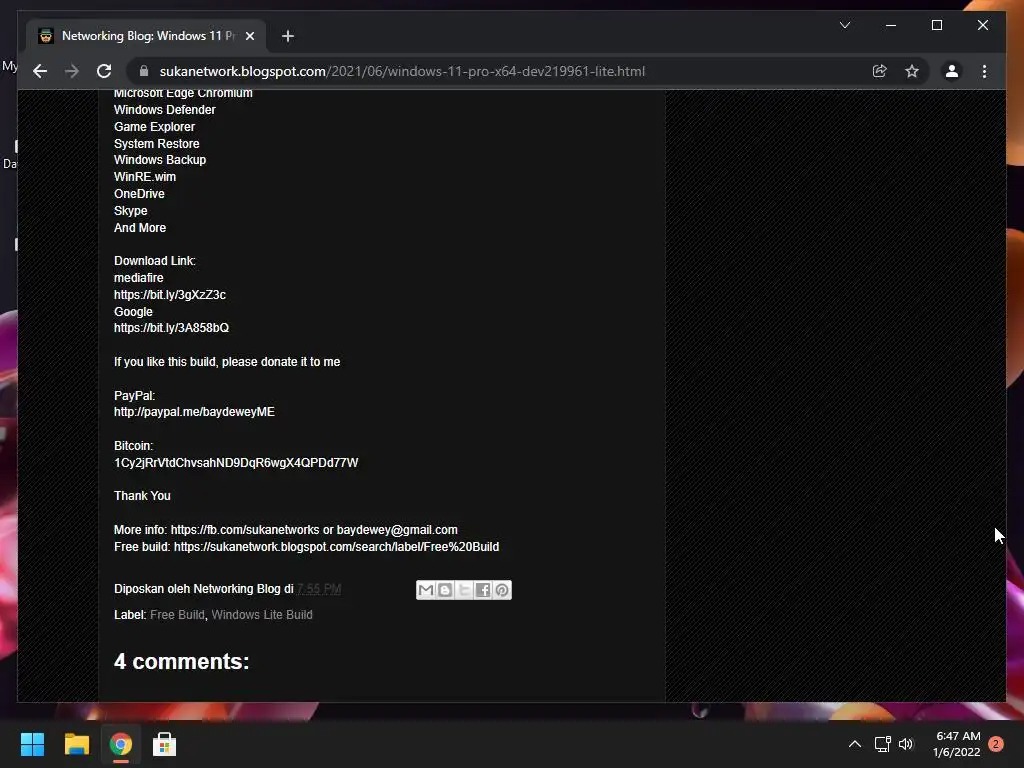This screenshot has width=1024, height=768.
Task: Open the Free Build label
Action: point(177,615)
